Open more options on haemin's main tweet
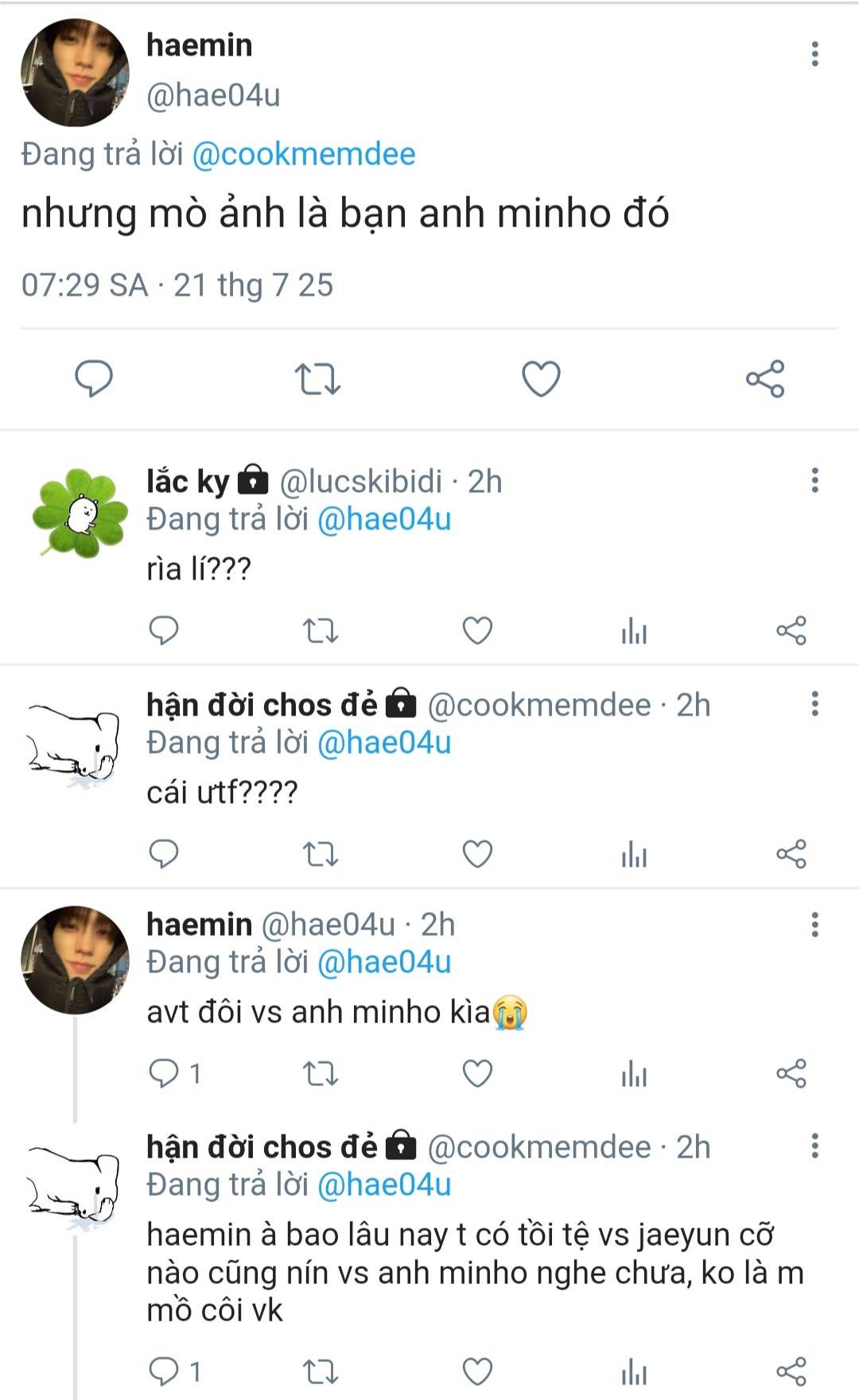This screenshot has height=1400, width=859. click(x=814, y=54)
